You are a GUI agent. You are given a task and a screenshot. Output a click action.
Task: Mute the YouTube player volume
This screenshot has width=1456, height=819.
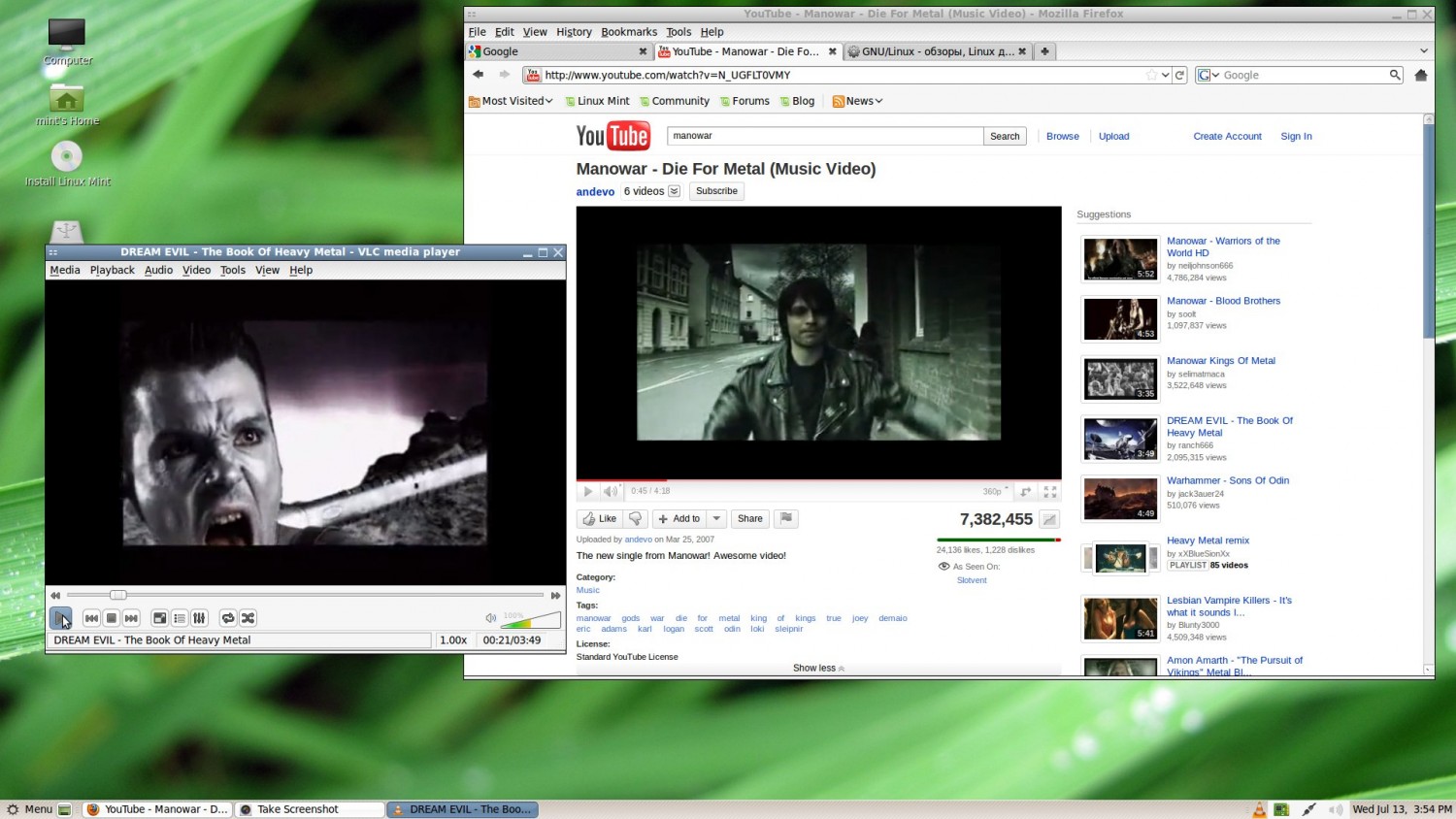pos(611,491)
